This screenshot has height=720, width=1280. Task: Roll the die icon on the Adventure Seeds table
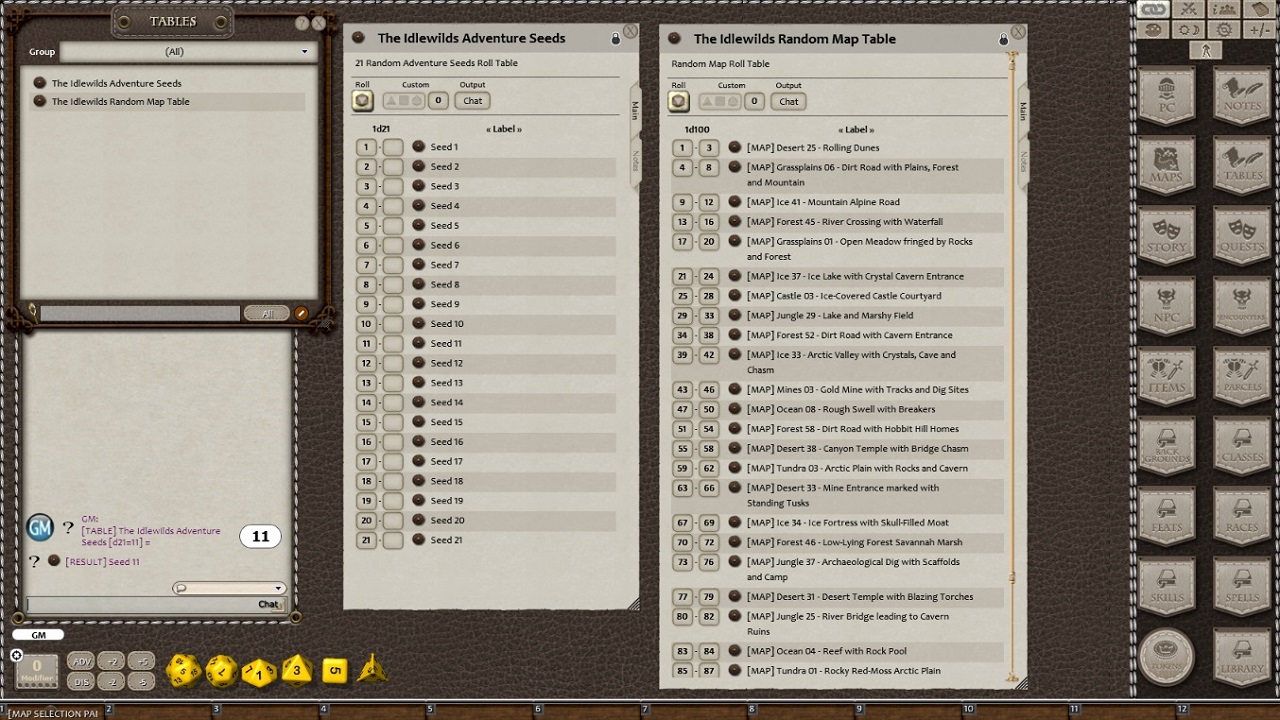364,99
